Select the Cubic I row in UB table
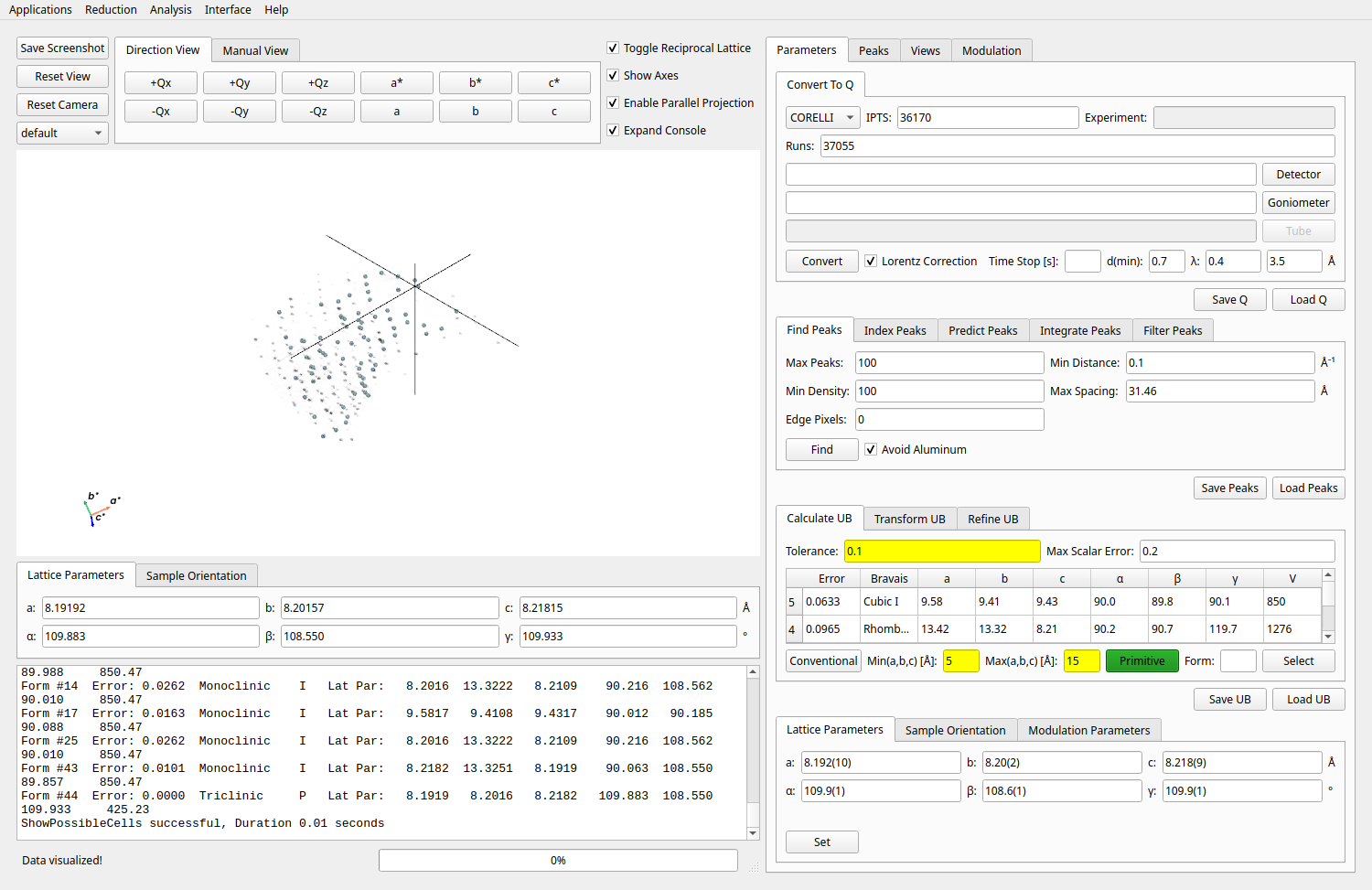 (1054, 601)
